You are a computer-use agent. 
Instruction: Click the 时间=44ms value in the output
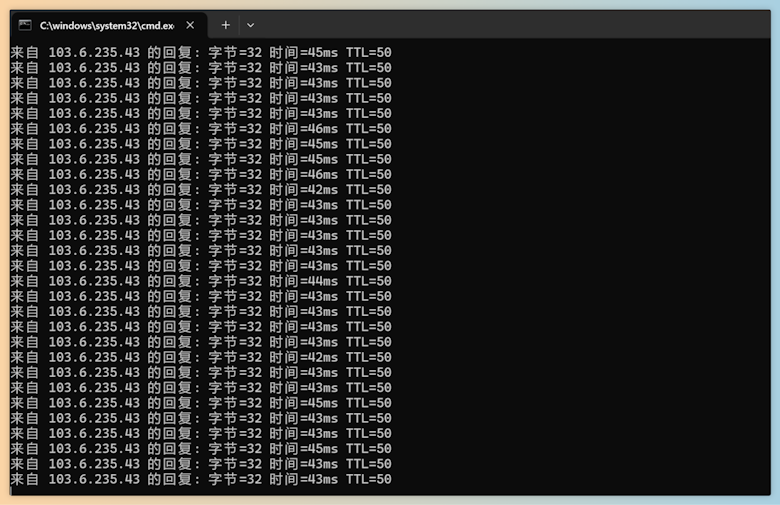click(x=303, y=281)
